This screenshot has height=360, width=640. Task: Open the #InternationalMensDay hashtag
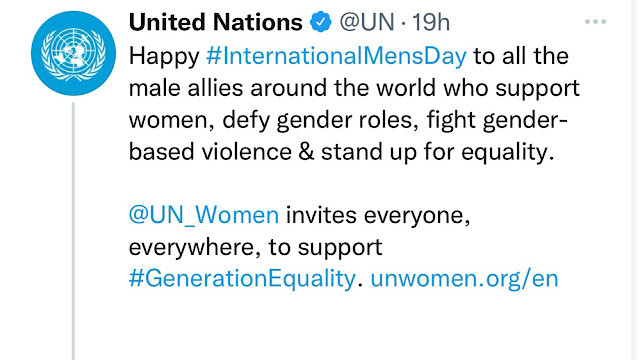[336, 56]
